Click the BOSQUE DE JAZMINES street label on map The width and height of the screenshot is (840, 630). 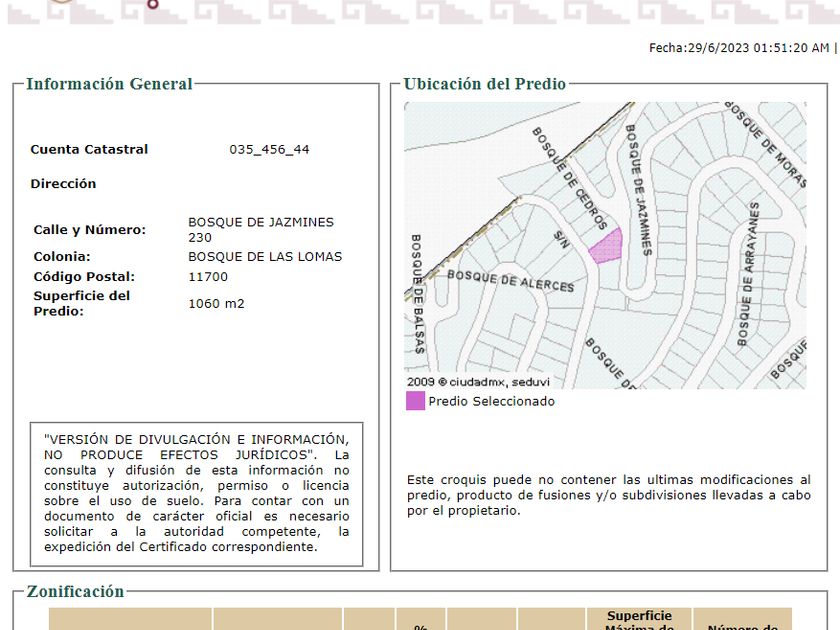639,190
